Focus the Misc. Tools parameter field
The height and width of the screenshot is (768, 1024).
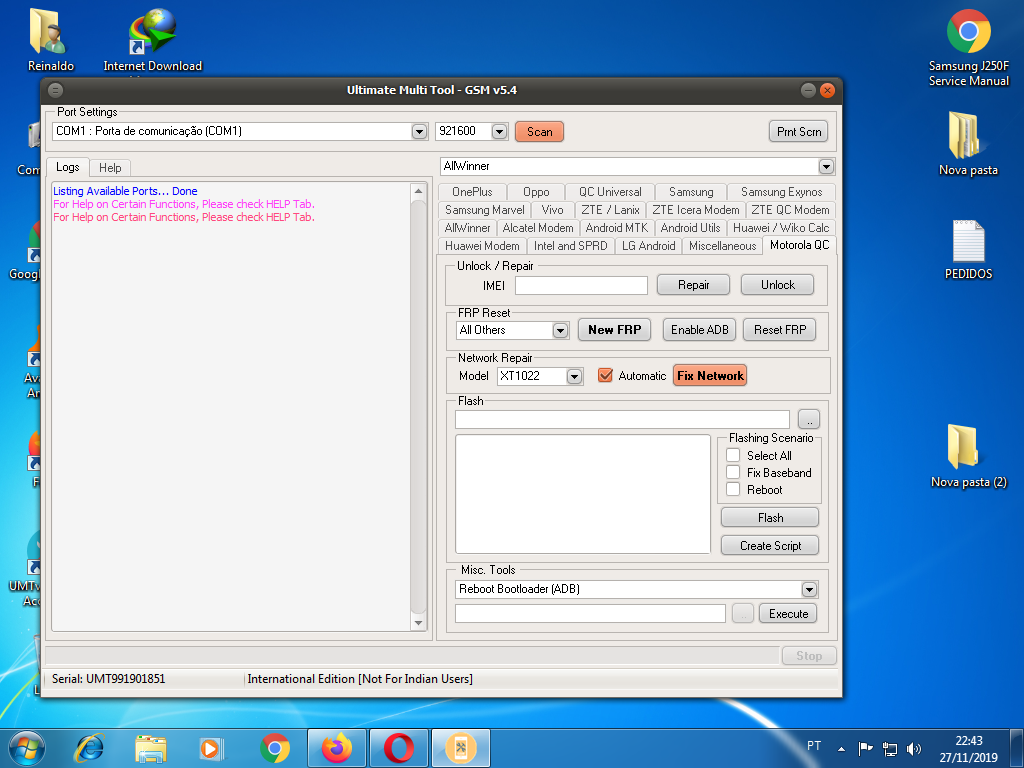(x=590, y=614)
